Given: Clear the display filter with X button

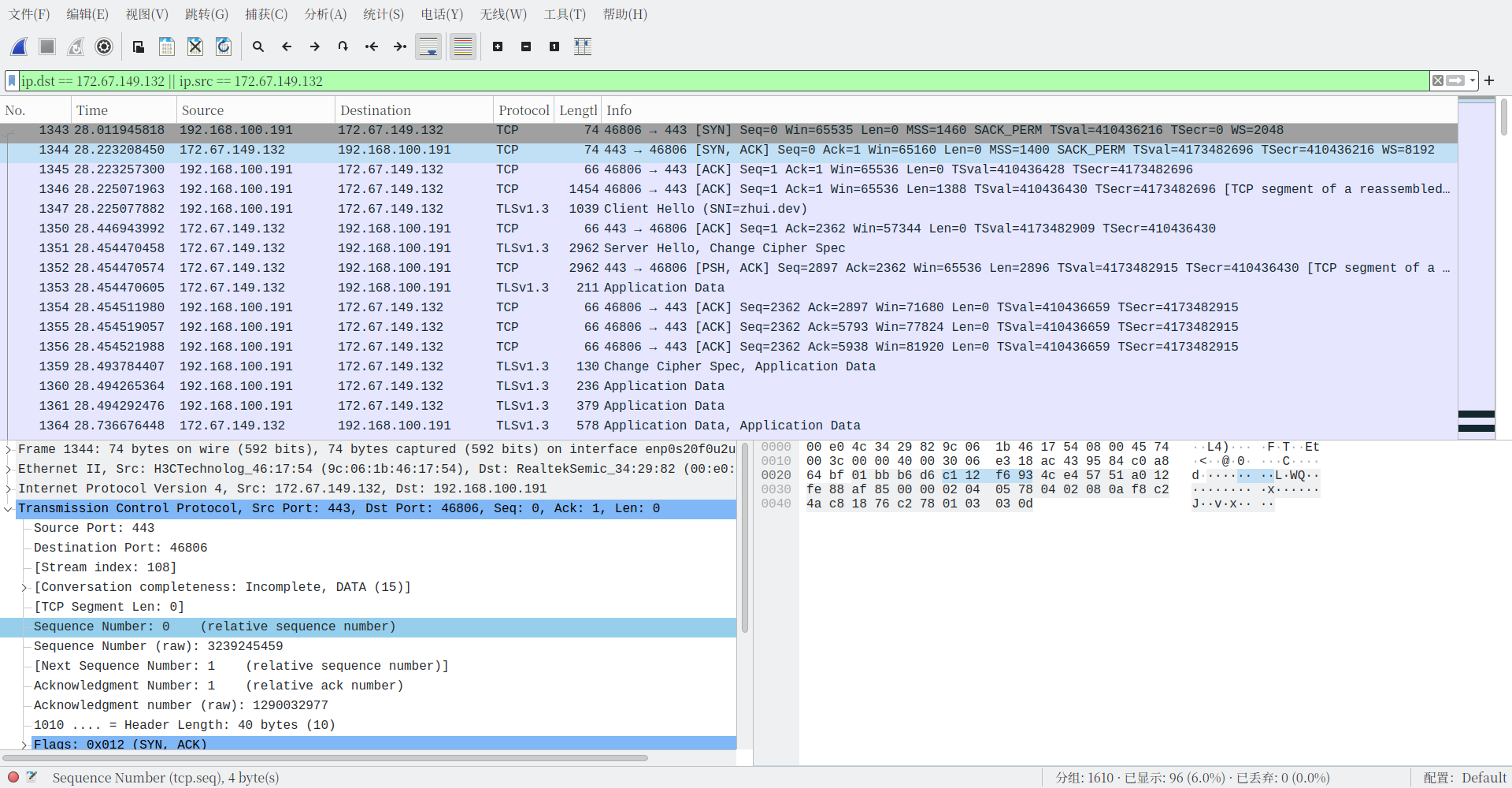Looking at the screenshot, I should tap(1438, 80).
